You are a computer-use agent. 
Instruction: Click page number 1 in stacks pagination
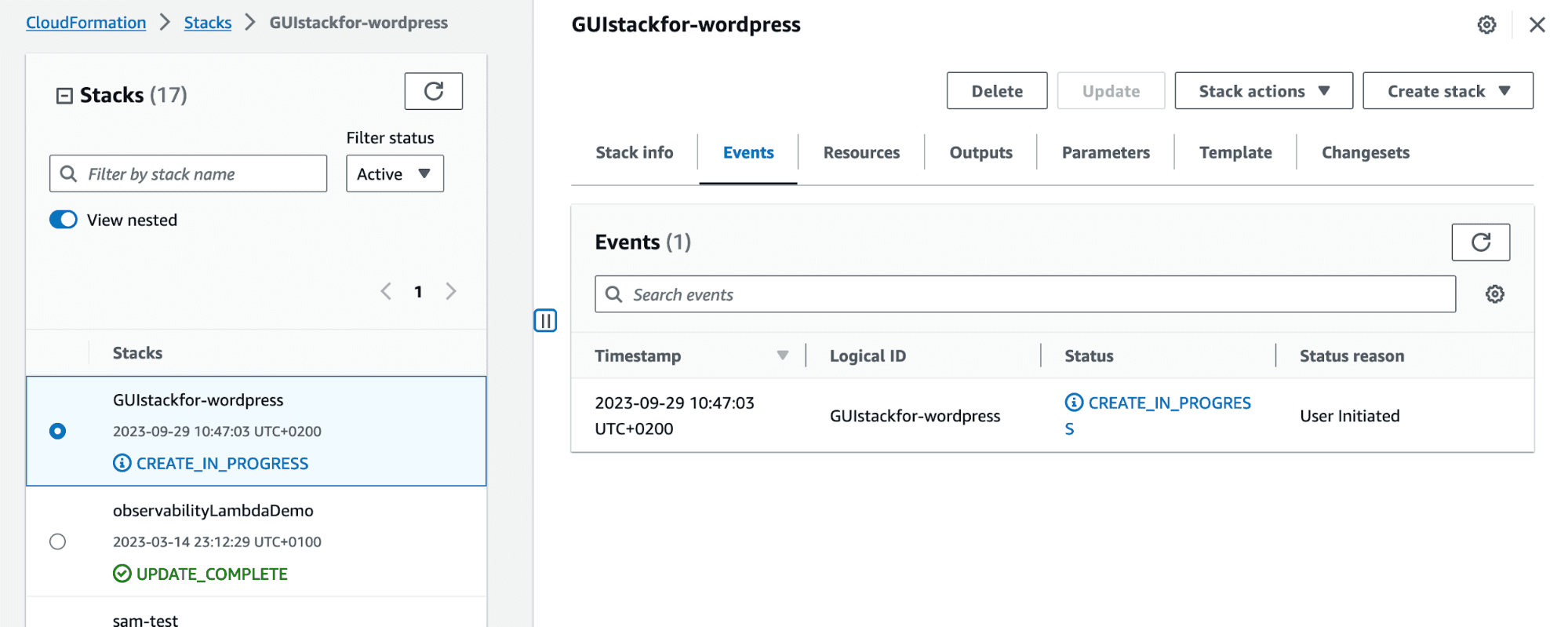418,292
